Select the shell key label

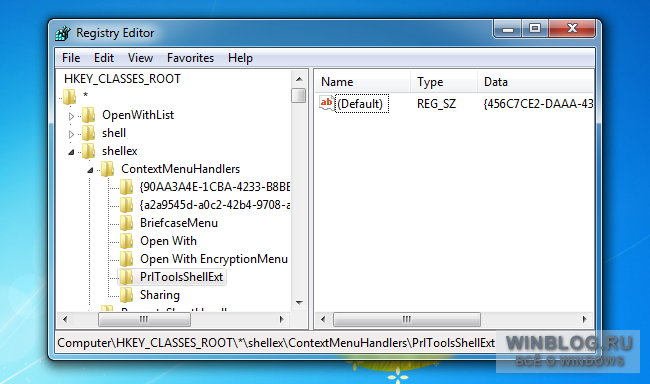click(114, 133)
